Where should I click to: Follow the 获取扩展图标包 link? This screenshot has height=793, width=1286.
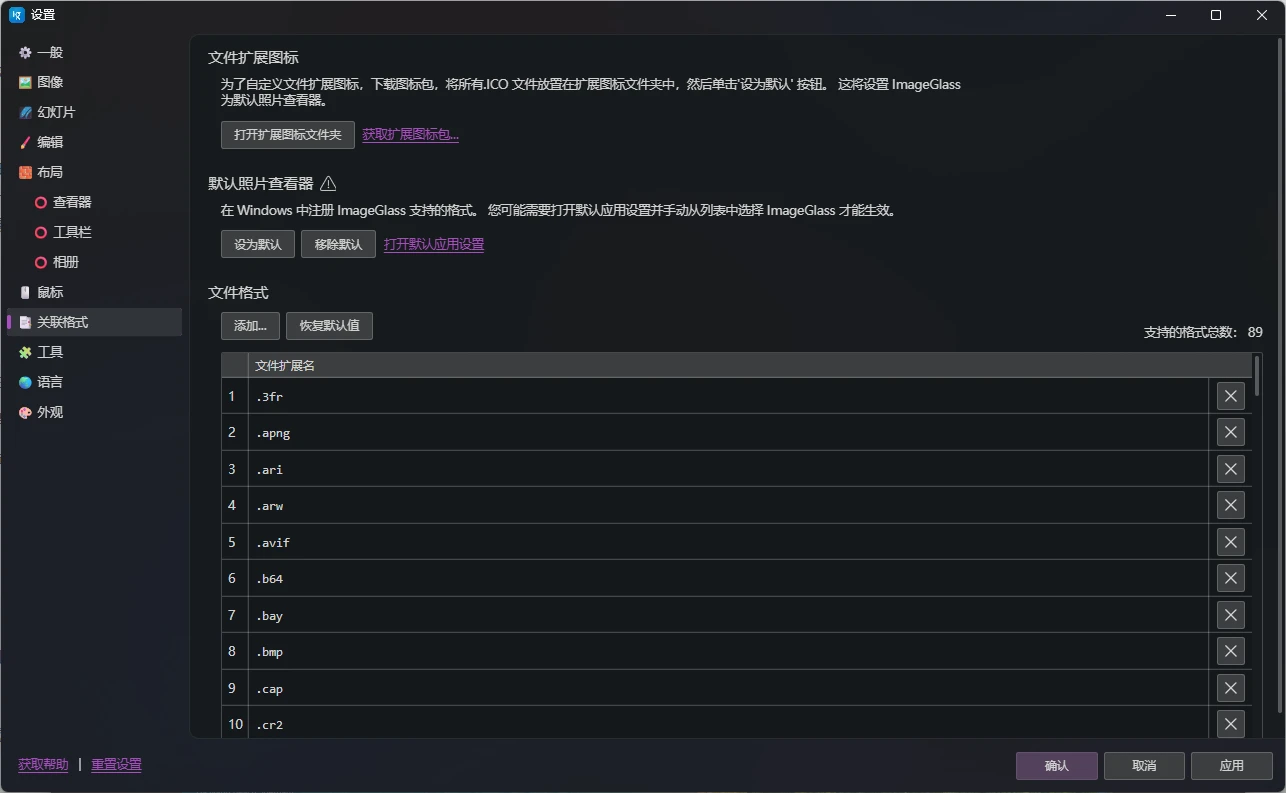coord(411,134)
